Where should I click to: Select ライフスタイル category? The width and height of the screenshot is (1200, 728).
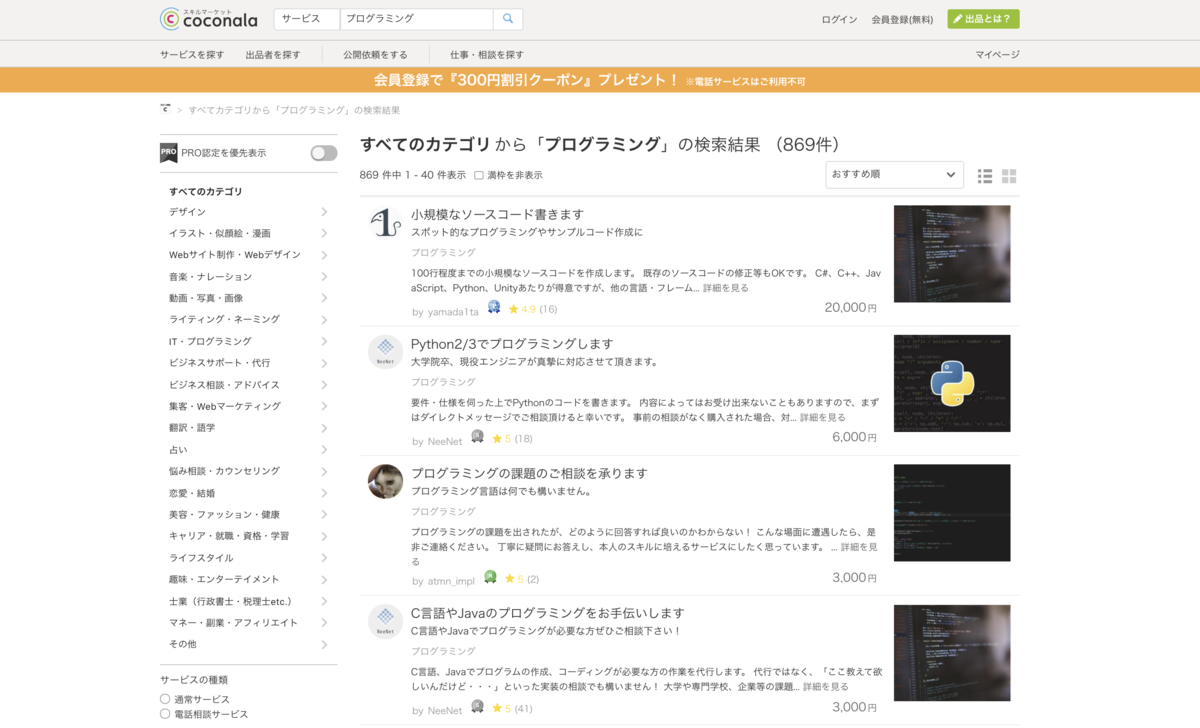pyautogui.click(x=201, y=558)
